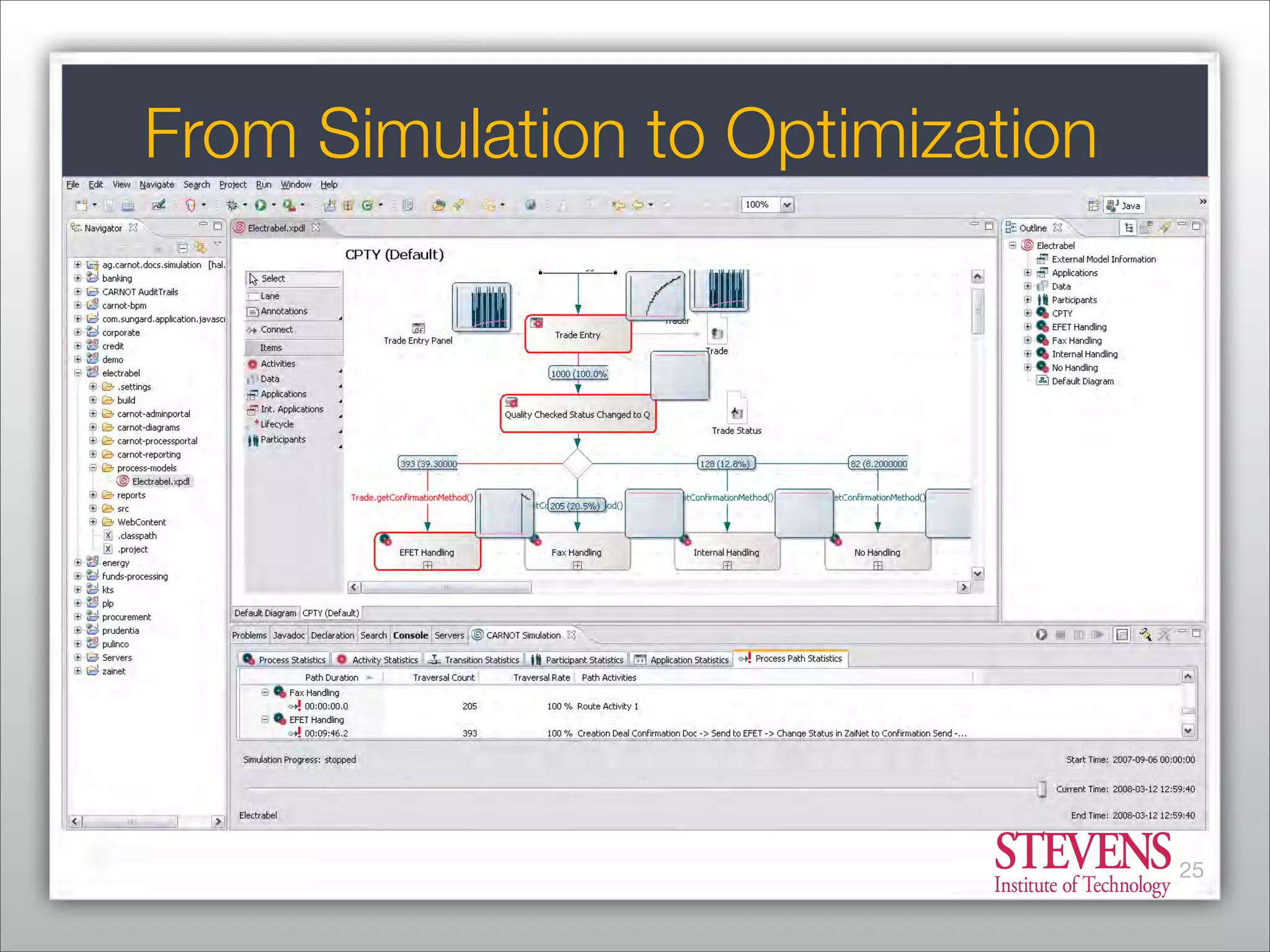Open the Activities palette drawer
1270x952 pixels.
pos(294,364)
